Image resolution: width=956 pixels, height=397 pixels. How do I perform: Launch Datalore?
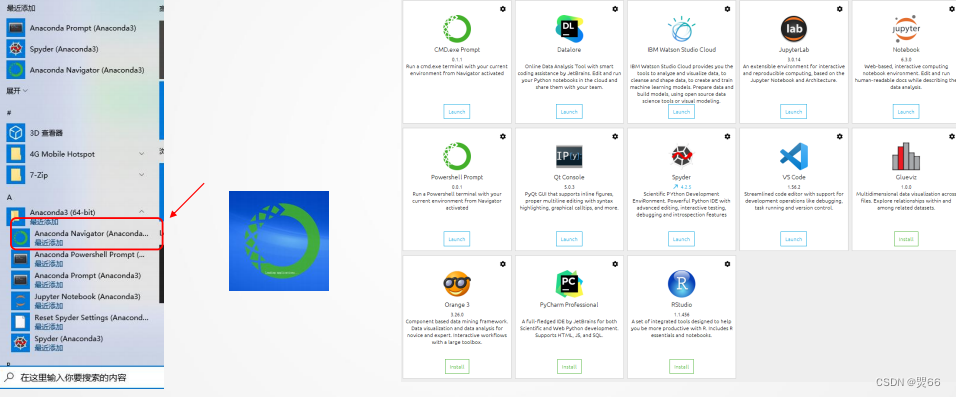coord(569,112)
